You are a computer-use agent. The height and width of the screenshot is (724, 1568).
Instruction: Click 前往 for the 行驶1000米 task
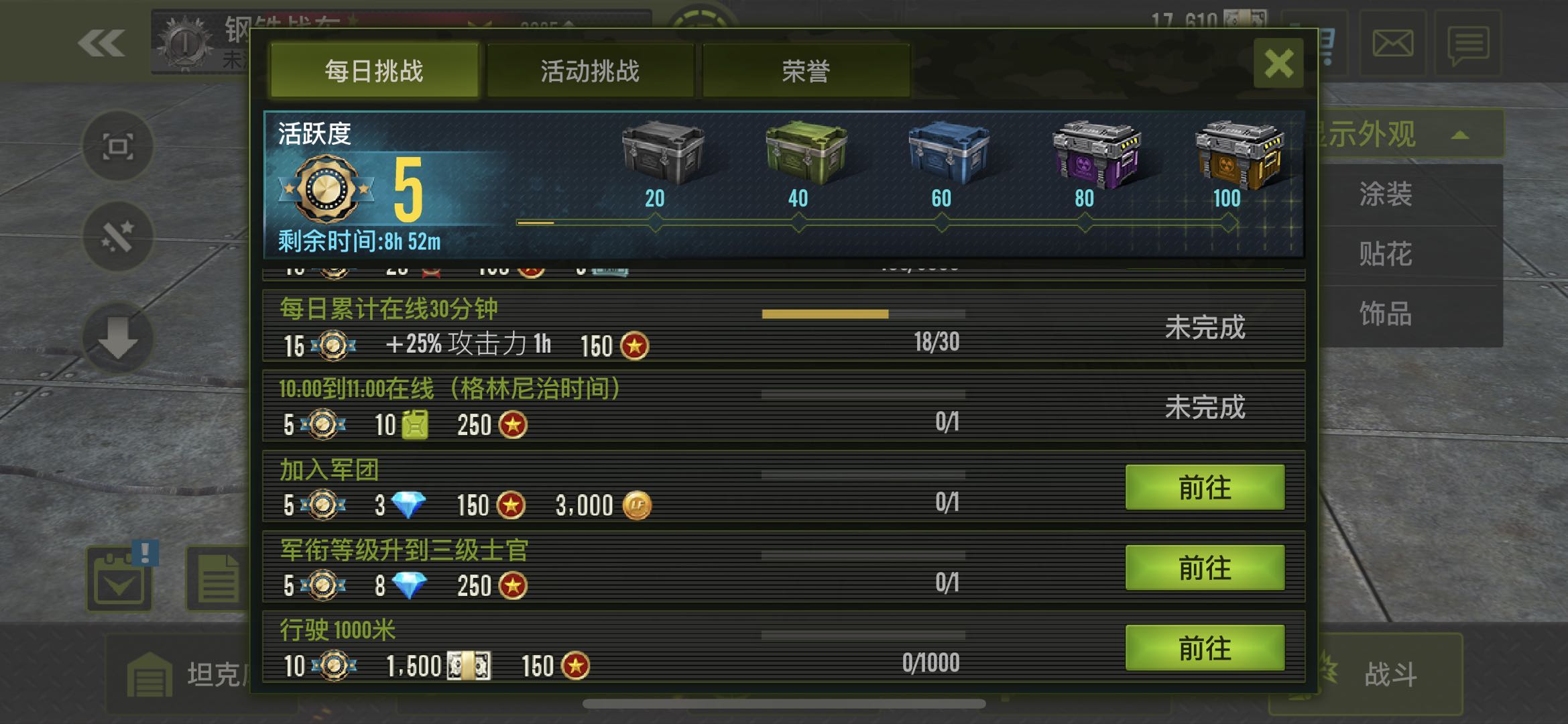tap(1205, 648)
